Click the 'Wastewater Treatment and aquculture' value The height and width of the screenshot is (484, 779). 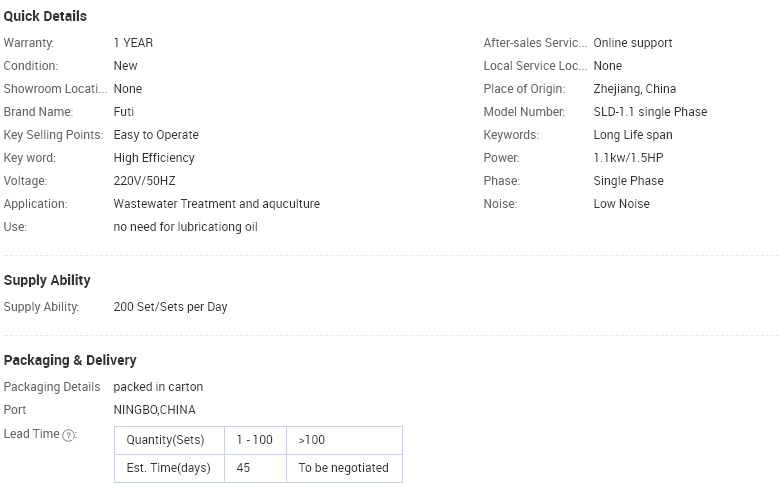click(217, 204)
